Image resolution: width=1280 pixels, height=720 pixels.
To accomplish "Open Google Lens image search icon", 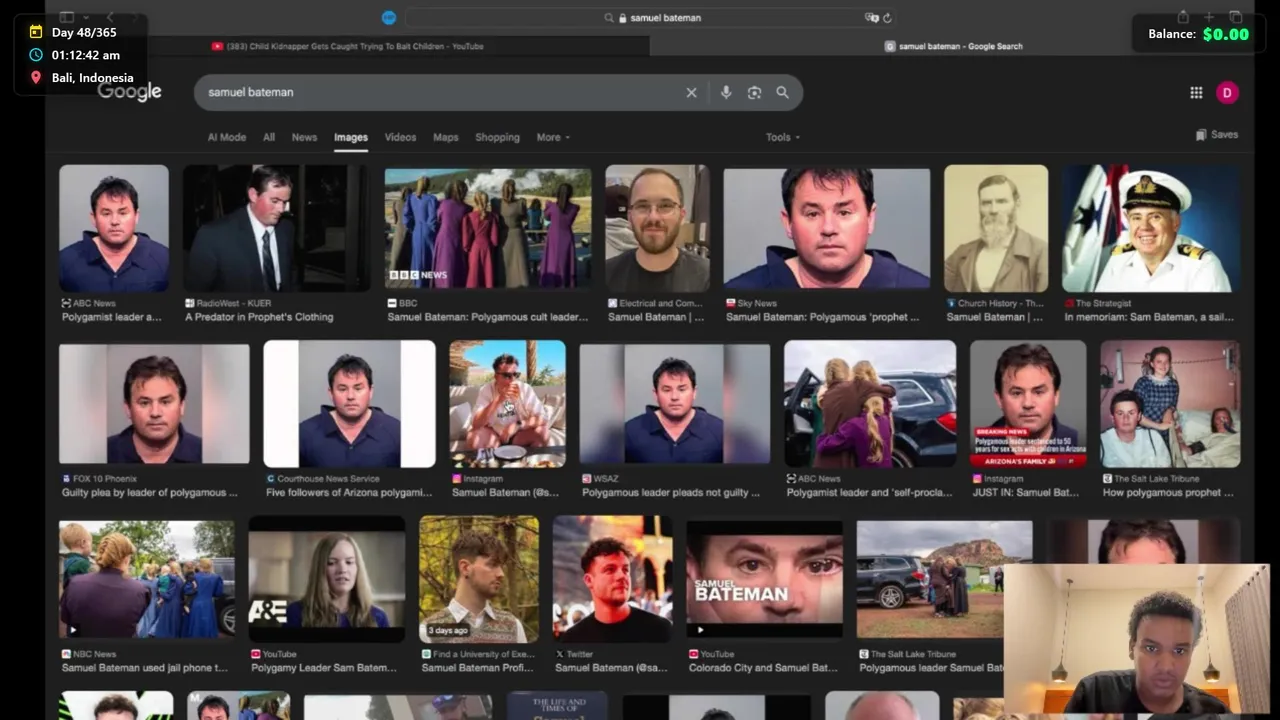I will [754, 92].
